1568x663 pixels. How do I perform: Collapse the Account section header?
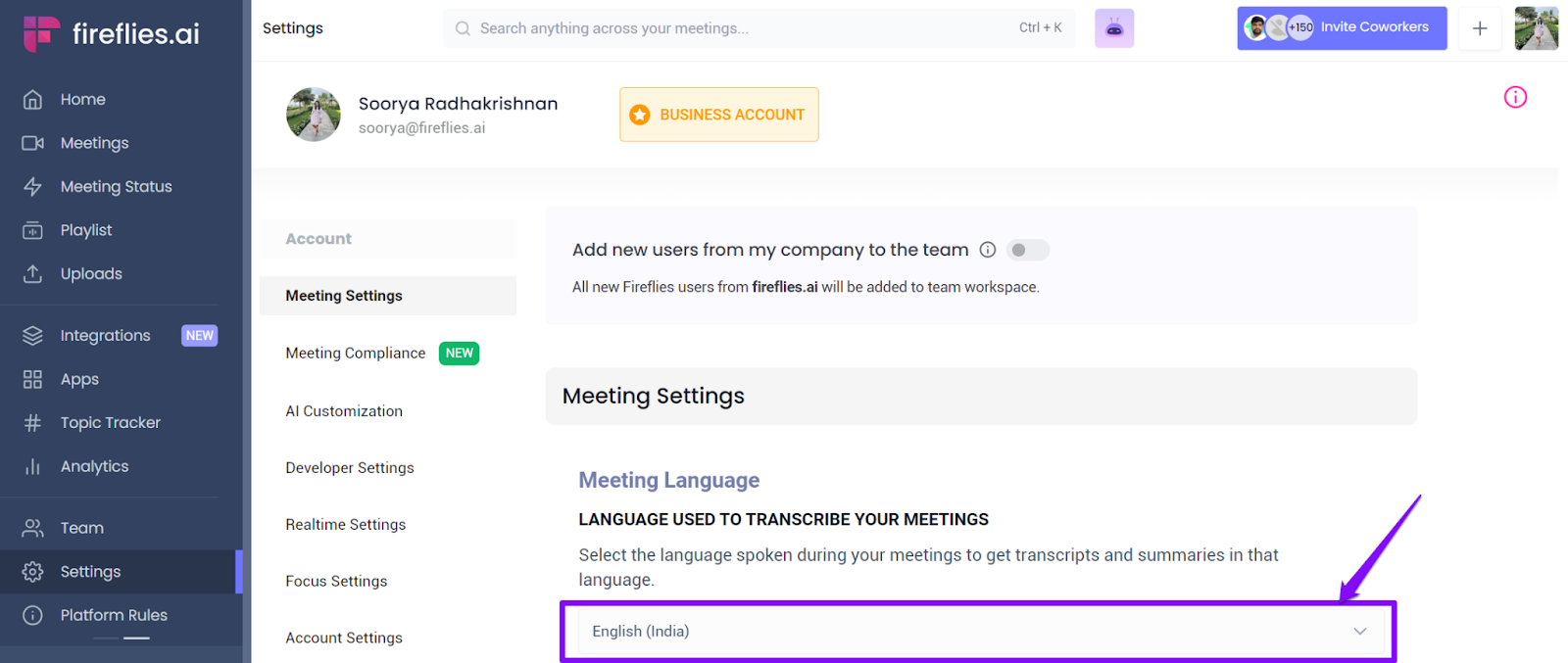(318, 238)
